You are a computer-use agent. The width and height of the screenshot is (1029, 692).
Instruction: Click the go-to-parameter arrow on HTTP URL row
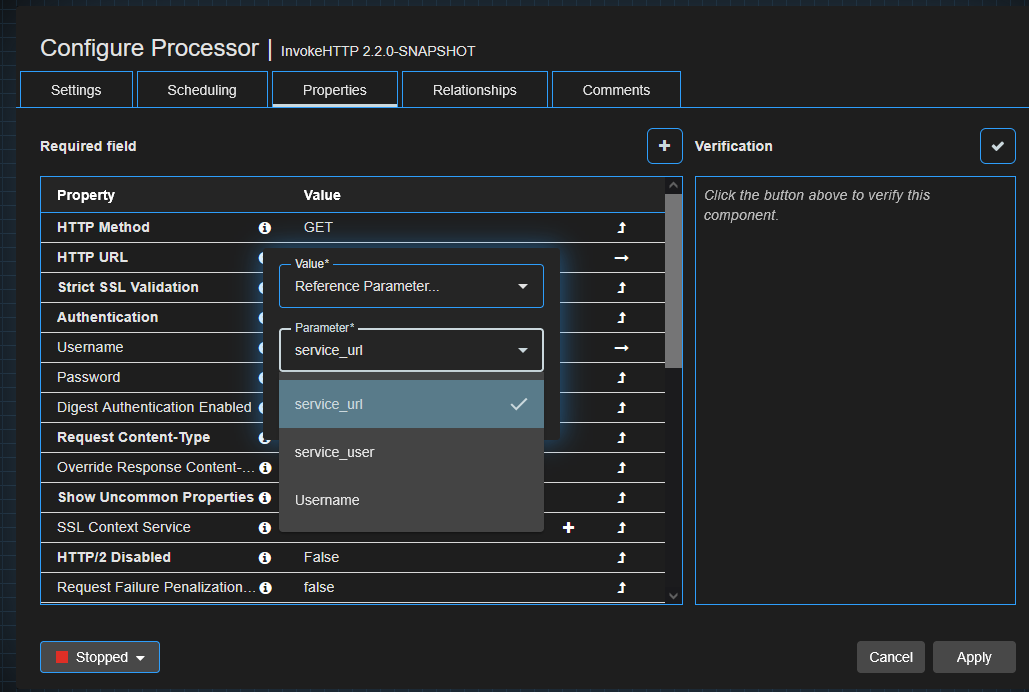[620, 257]
